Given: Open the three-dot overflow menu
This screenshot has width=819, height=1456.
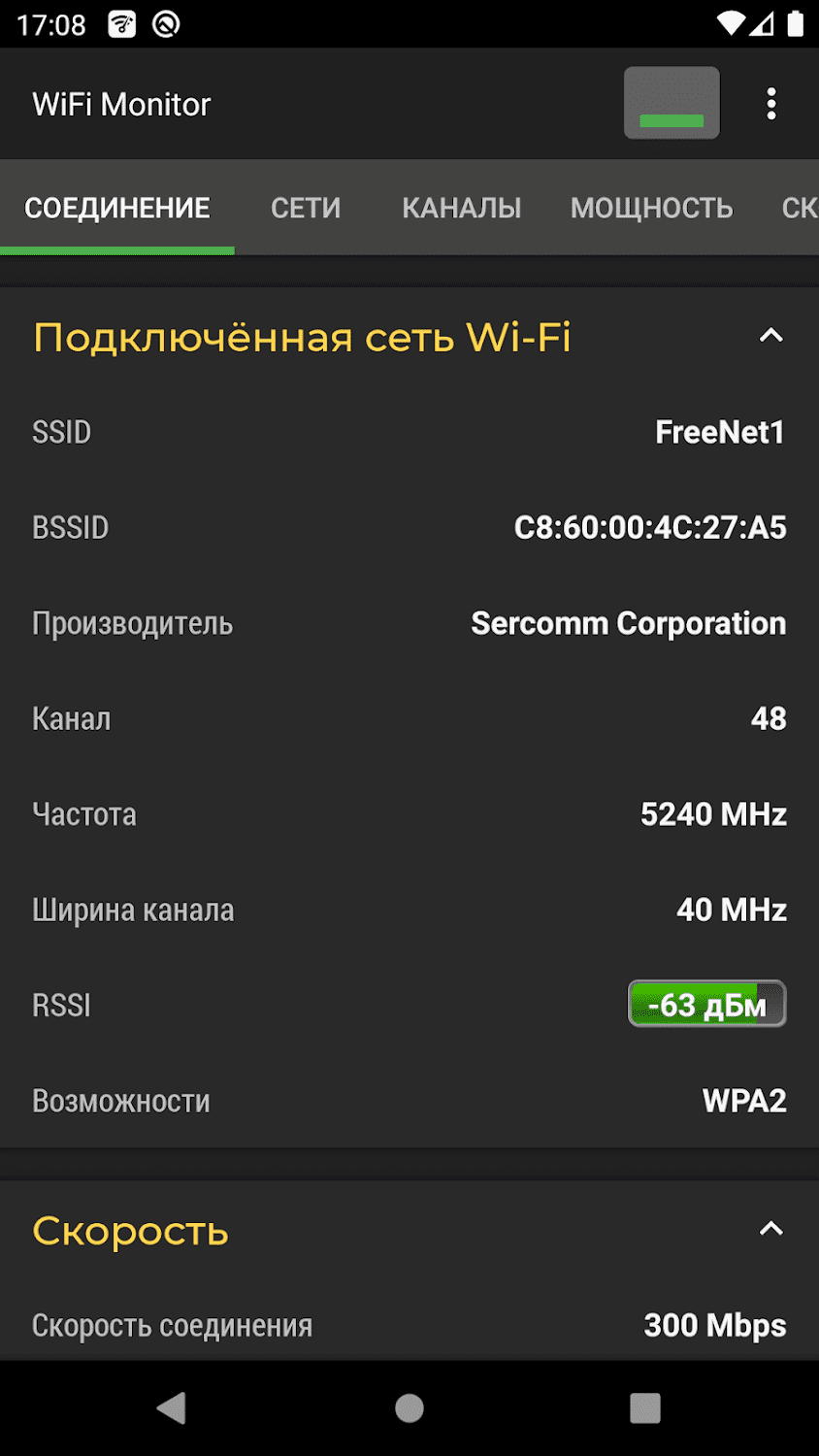Looking at the screenshot, I should [771, 104].
